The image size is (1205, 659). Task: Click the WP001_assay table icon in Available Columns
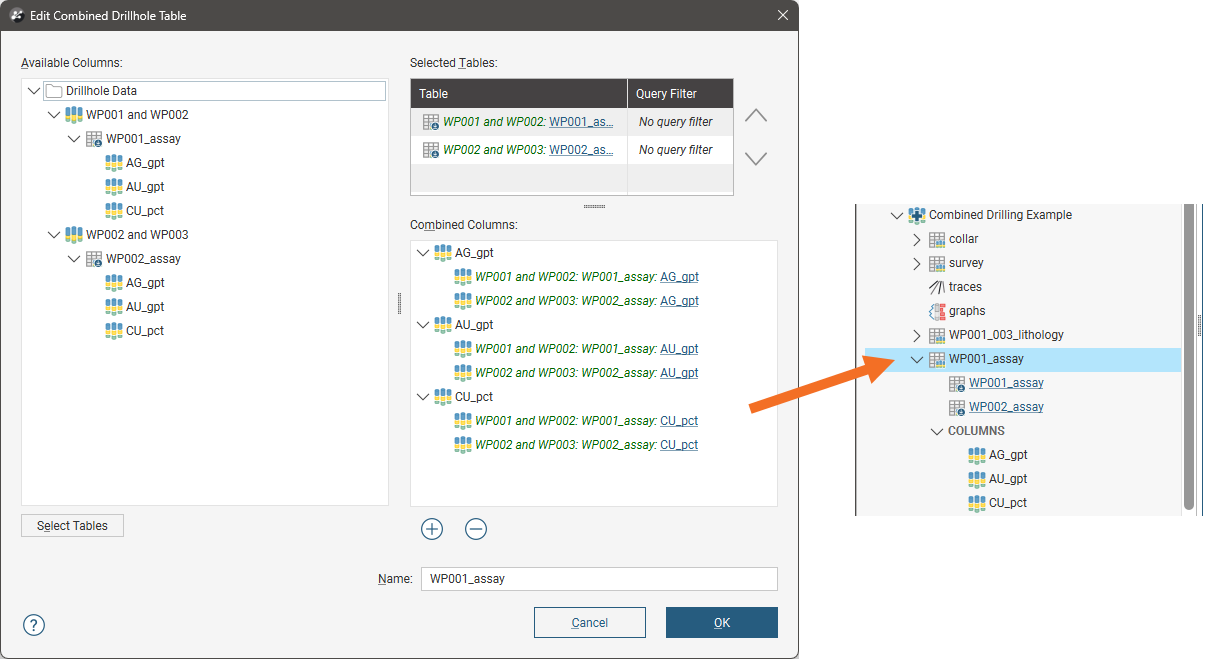pos(94,139)
